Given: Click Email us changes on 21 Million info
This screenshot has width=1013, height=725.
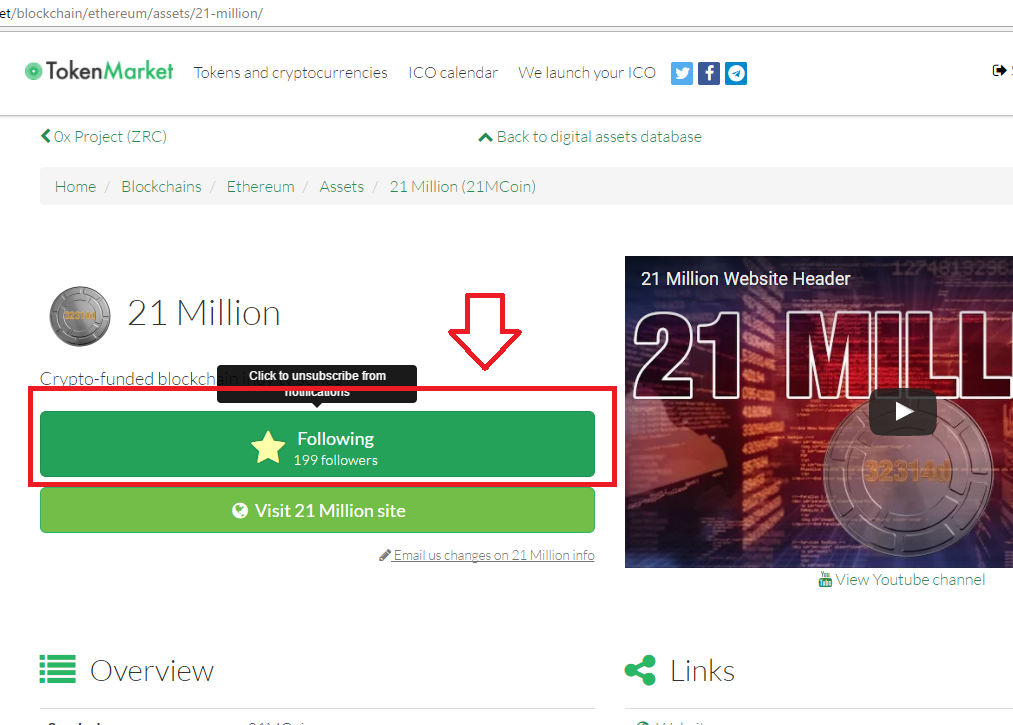Looking at the screenshot, I should tap(494, 555).
